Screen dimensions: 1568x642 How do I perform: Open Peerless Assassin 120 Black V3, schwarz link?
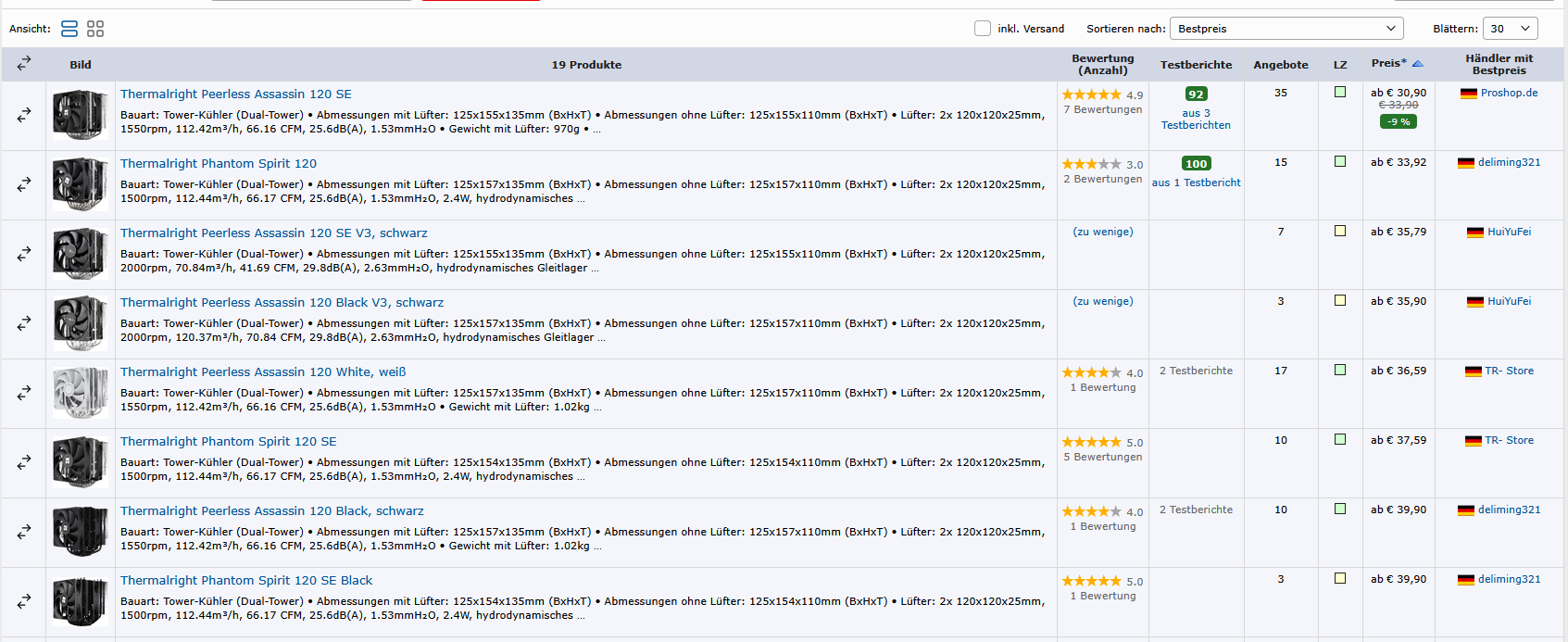282,302
